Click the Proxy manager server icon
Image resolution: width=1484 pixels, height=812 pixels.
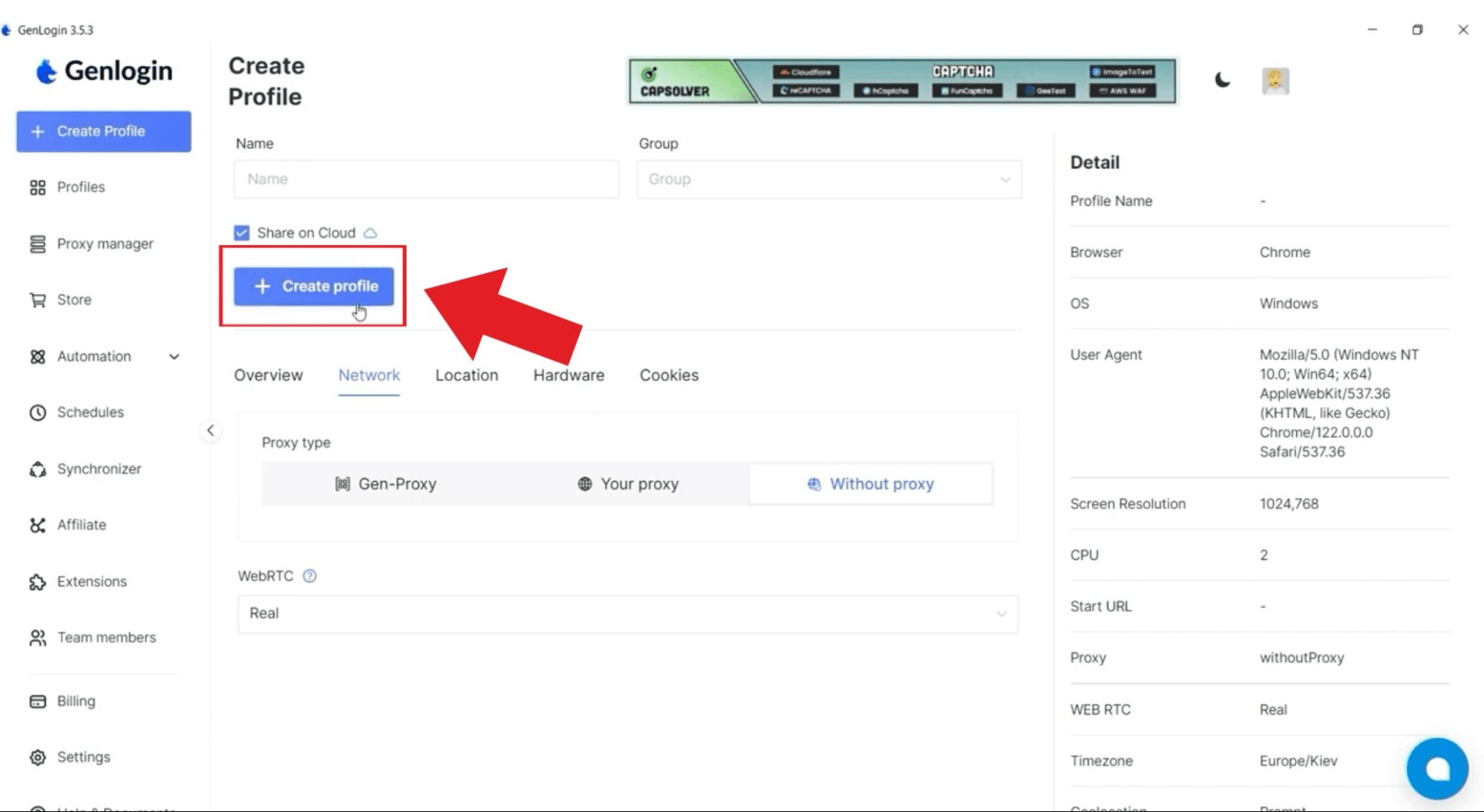pos(38,244)
